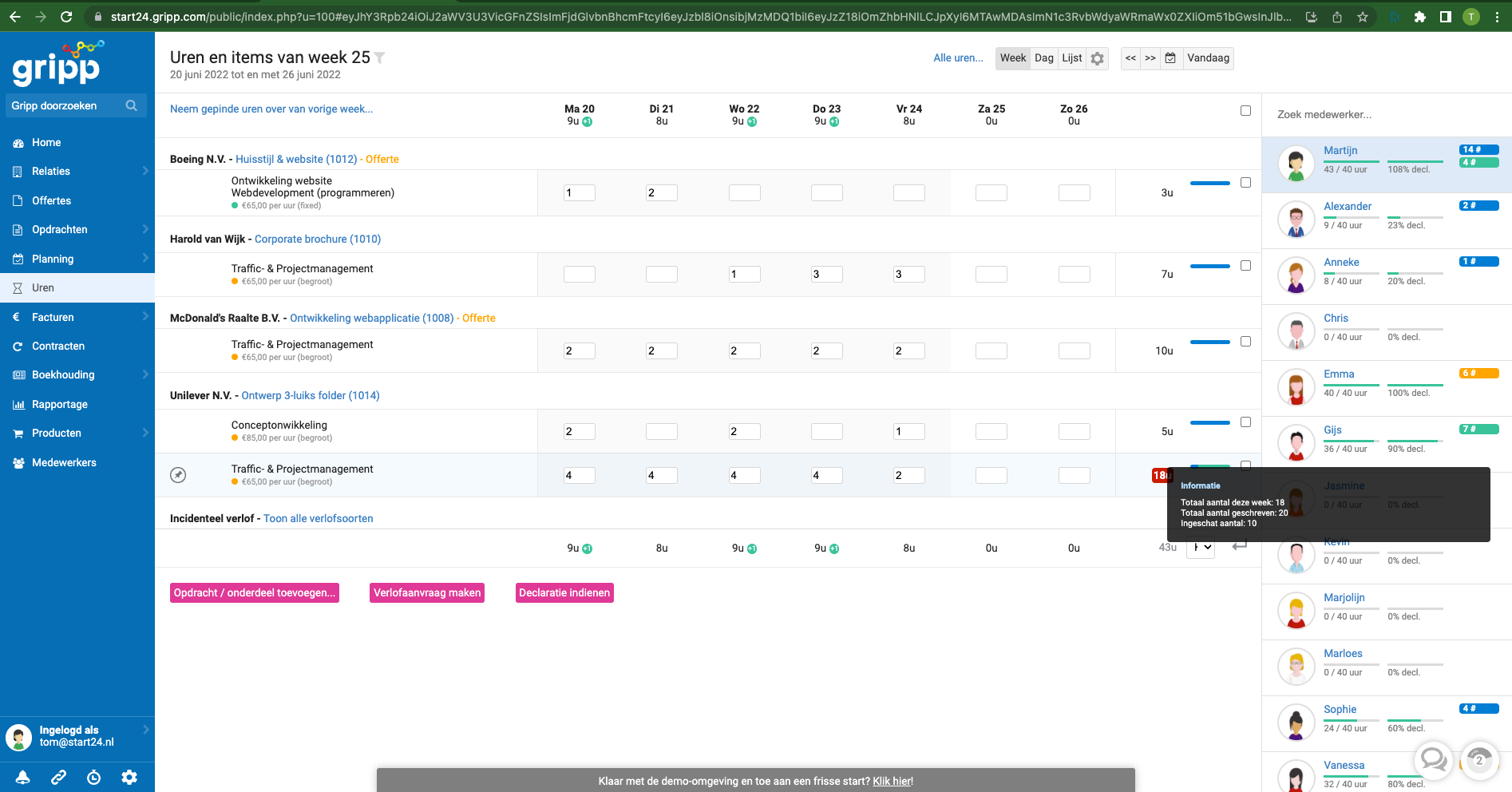The image size is (1512, 792).
Task: Check the Conceptonwikkeling row checkbox
Action: [1245, 422]
